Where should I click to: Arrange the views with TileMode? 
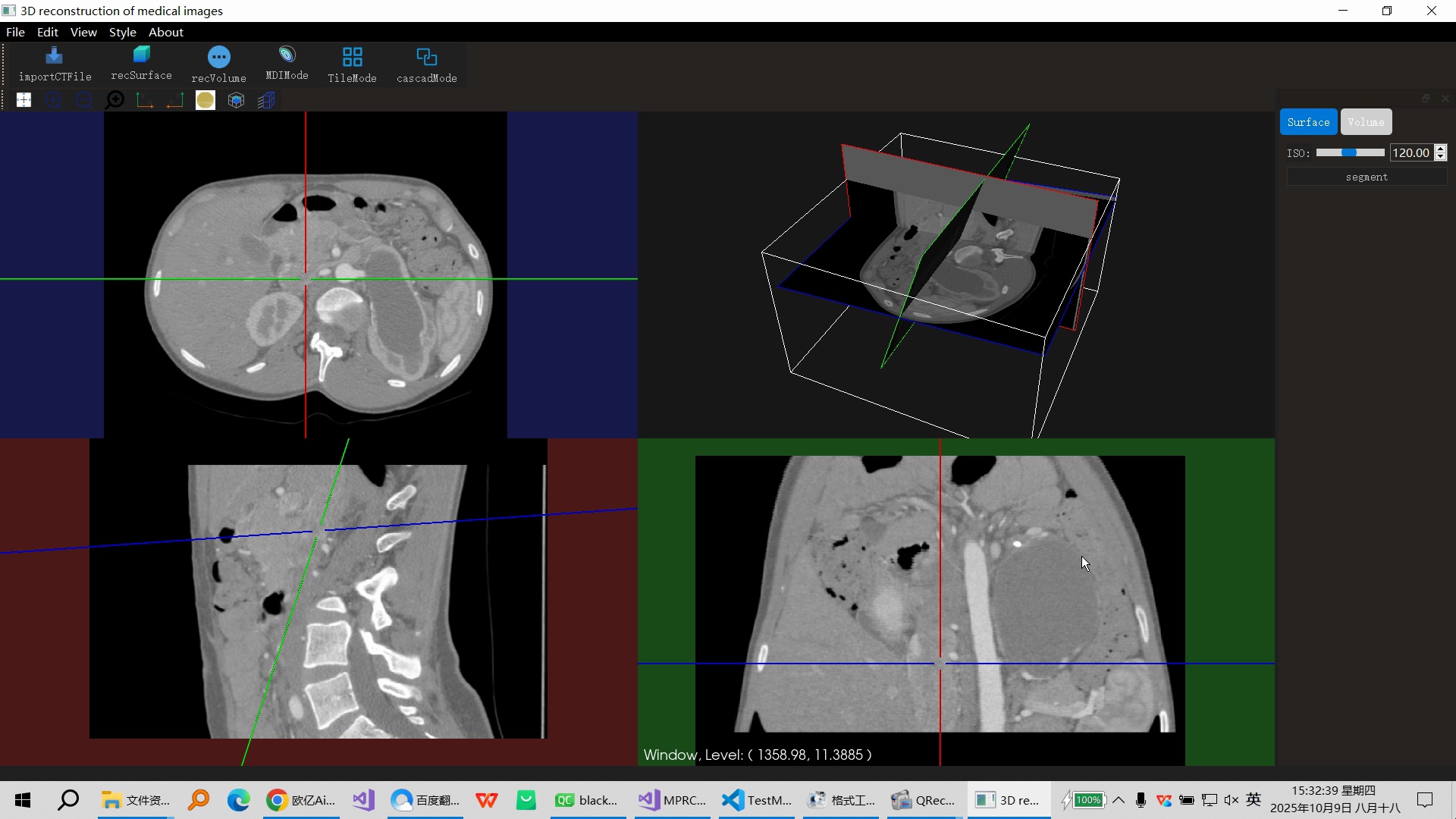(352, 64)
